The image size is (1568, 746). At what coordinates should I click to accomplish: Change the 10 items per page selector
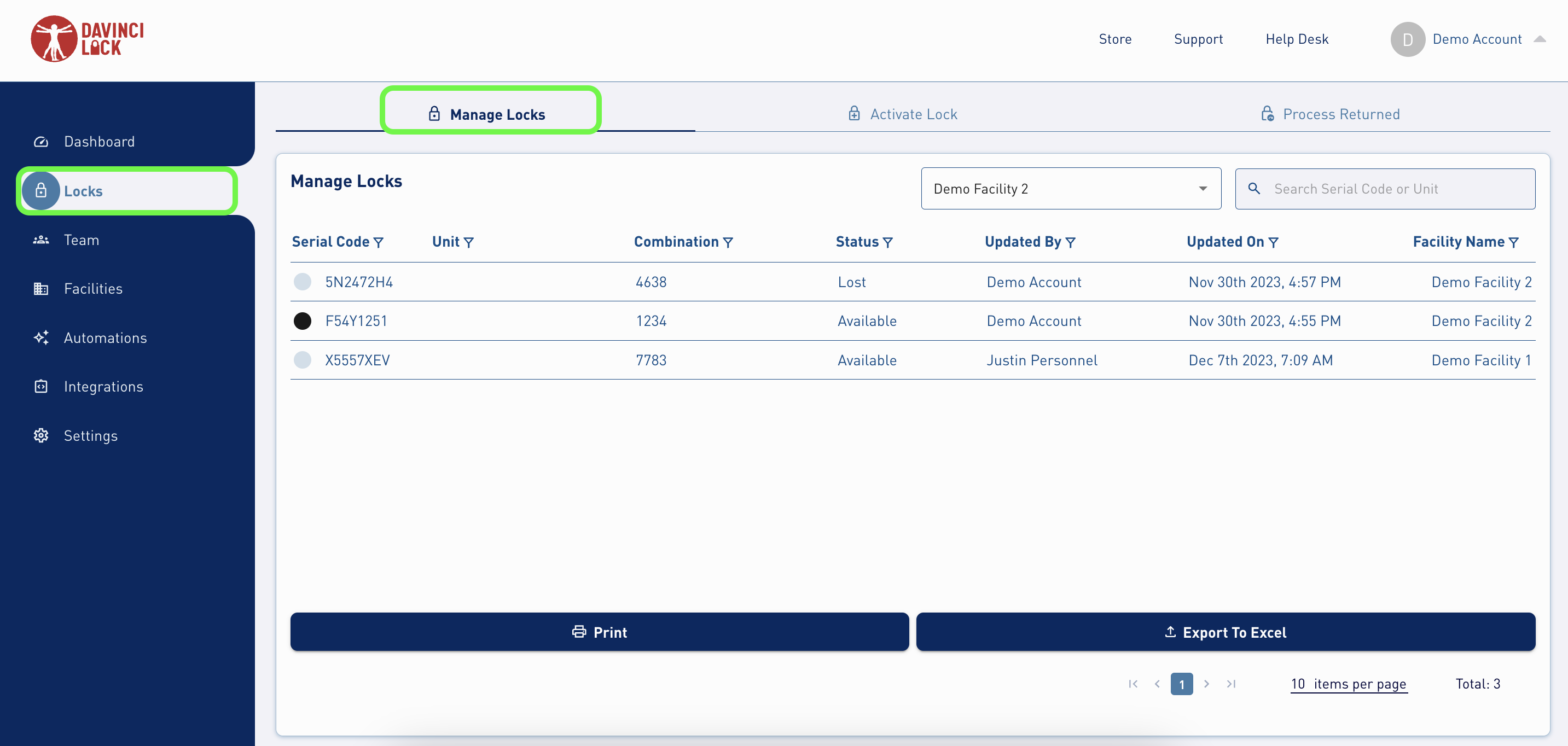pyautogui.click(x=1348, y=684)
